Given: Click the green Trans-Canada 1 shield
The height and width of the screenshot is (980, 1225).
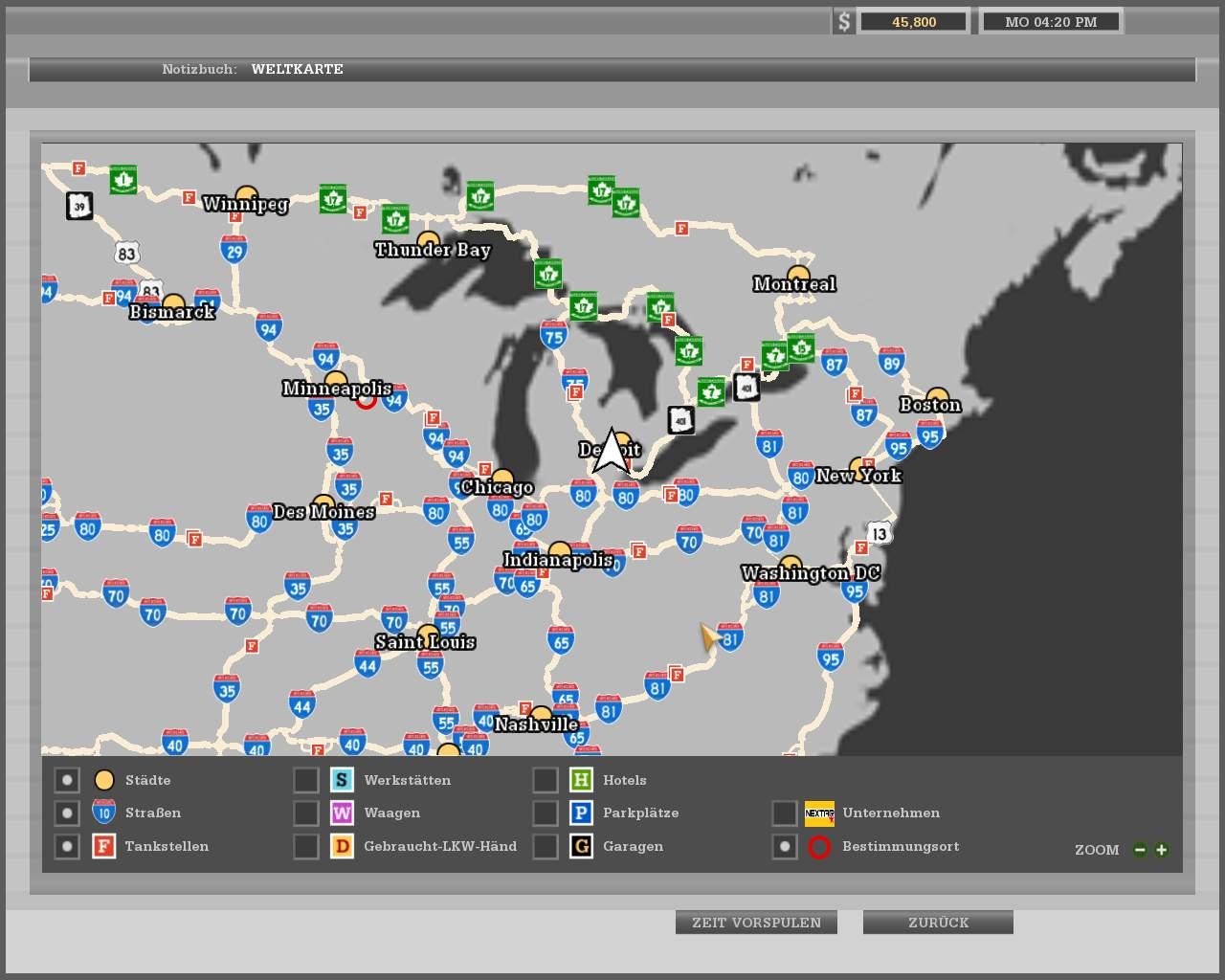Looking at the screenshot, I should tap(122, 179).
